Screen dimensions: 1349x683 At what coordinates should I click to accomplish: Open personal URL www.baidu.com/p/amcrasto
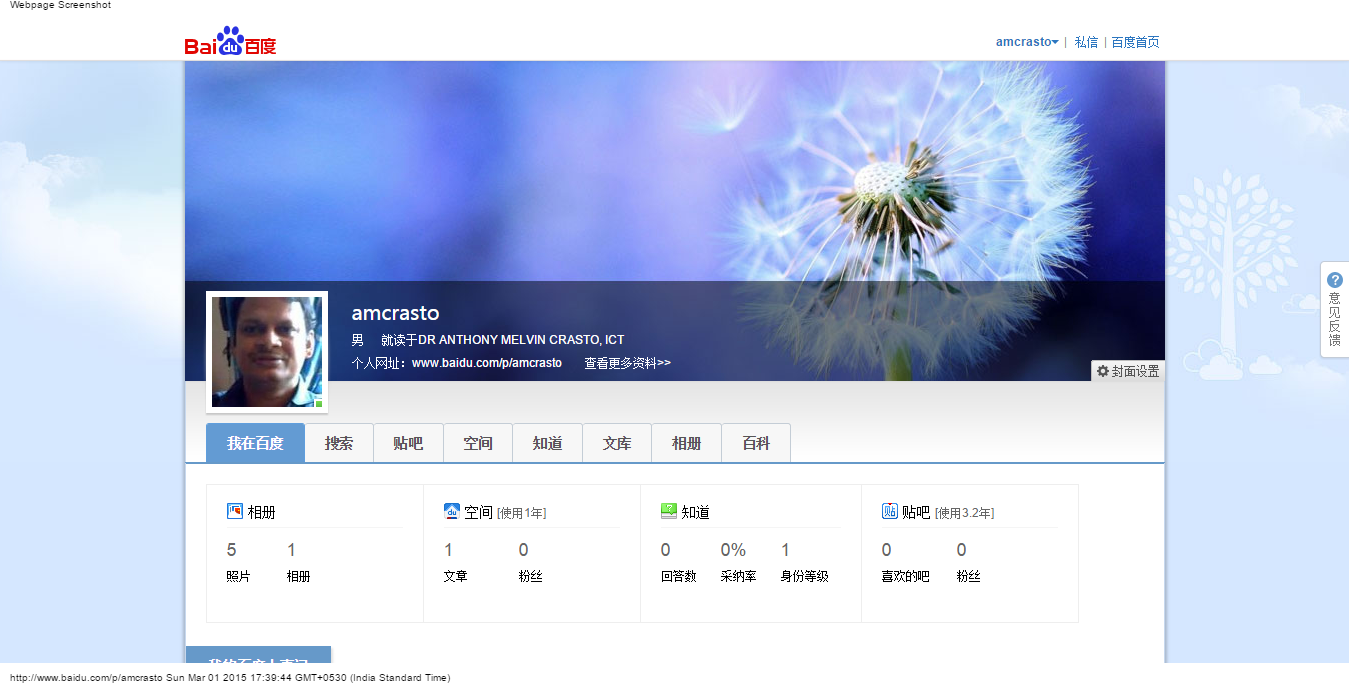point(487,363)
